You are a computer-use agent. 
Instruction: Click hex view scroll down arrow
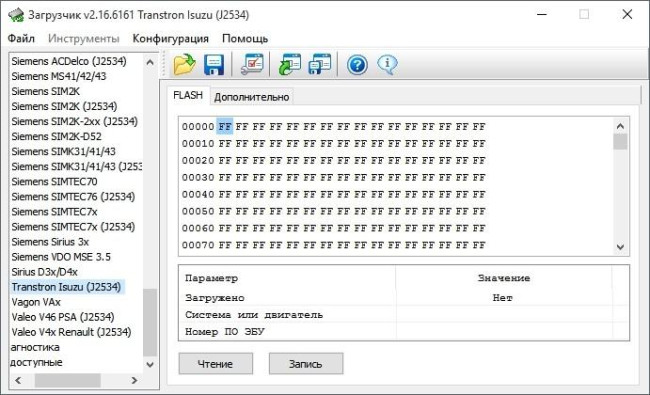[x=620, y=247]
